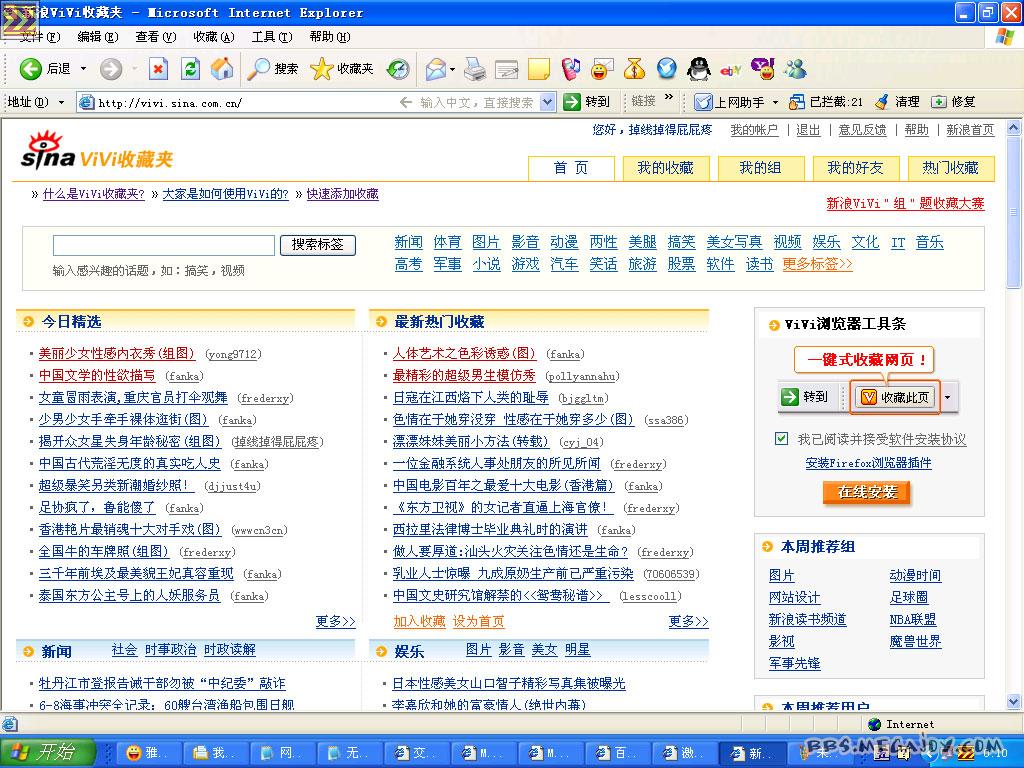Viewport: 1024px width, 768px height.
Task: Click the scrollbar down arrow
Action: [1013, 701]
